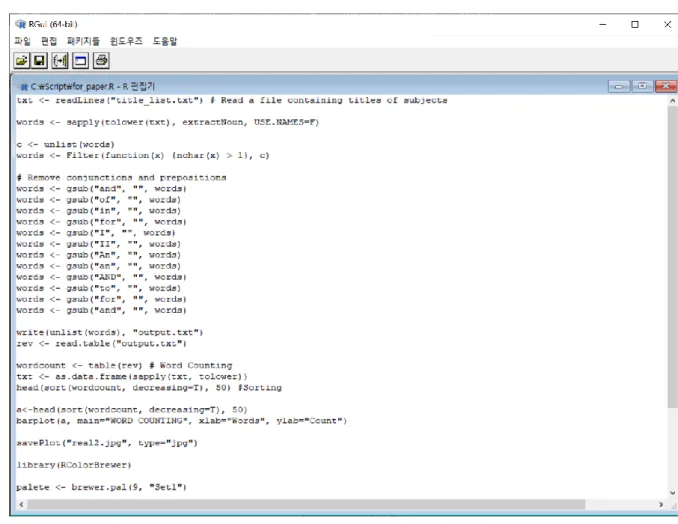
Task: Click the scroll-down arrow of the editor scrollbar
Action: [x=672, y=492]
